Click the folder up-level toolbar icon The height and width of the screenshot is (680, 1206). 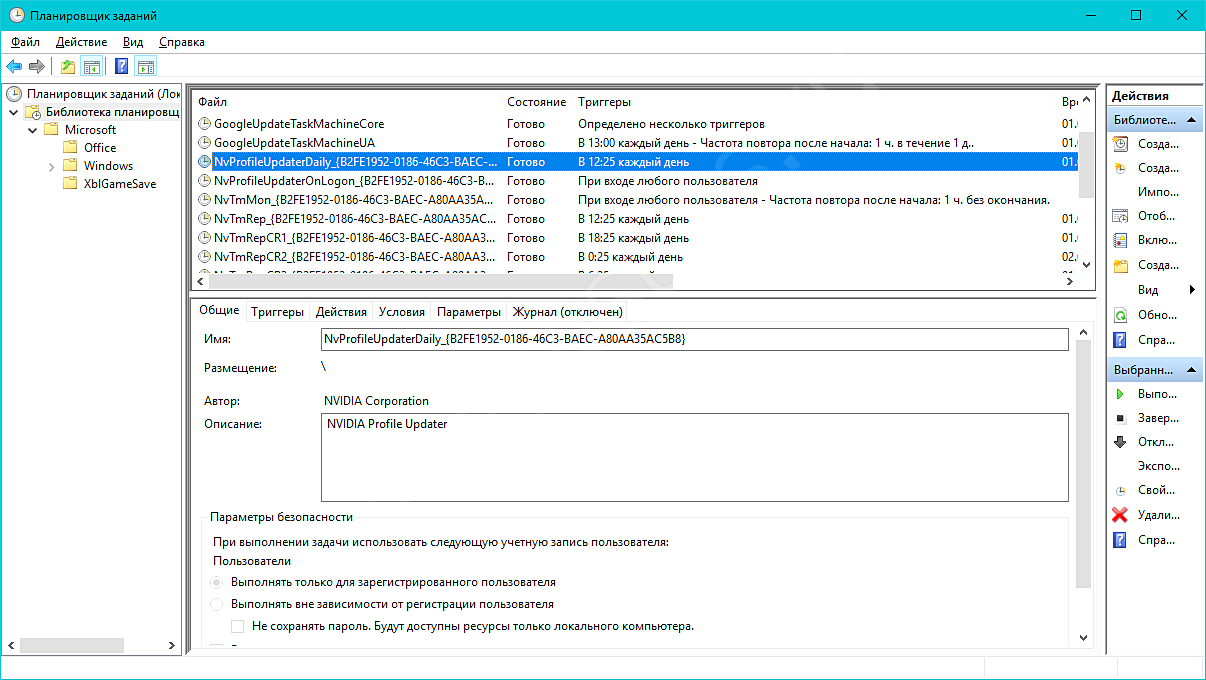pos(67,67)
